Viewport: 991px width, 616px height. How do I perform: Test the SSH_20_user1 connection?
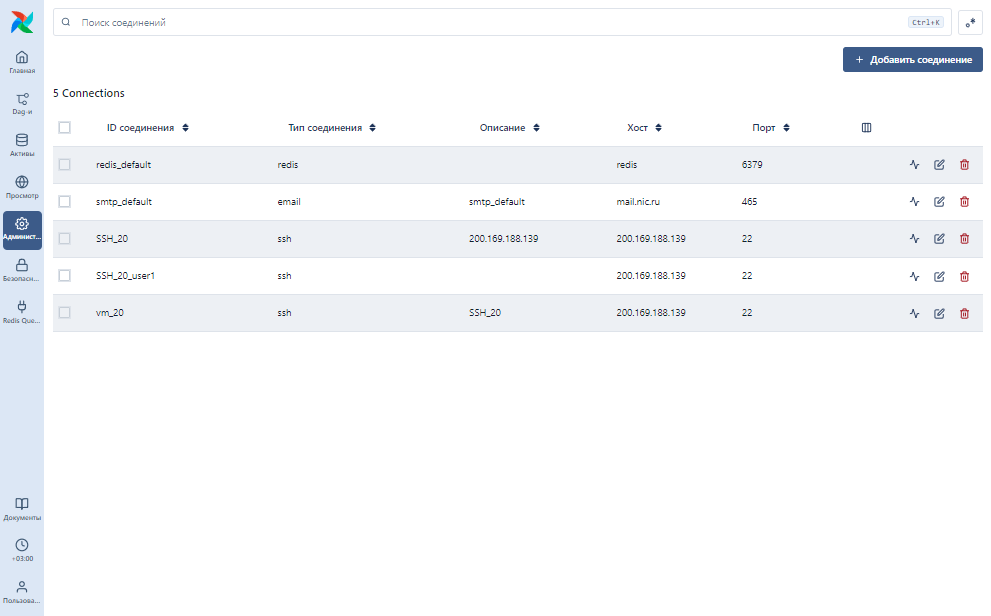click(914, 276)
